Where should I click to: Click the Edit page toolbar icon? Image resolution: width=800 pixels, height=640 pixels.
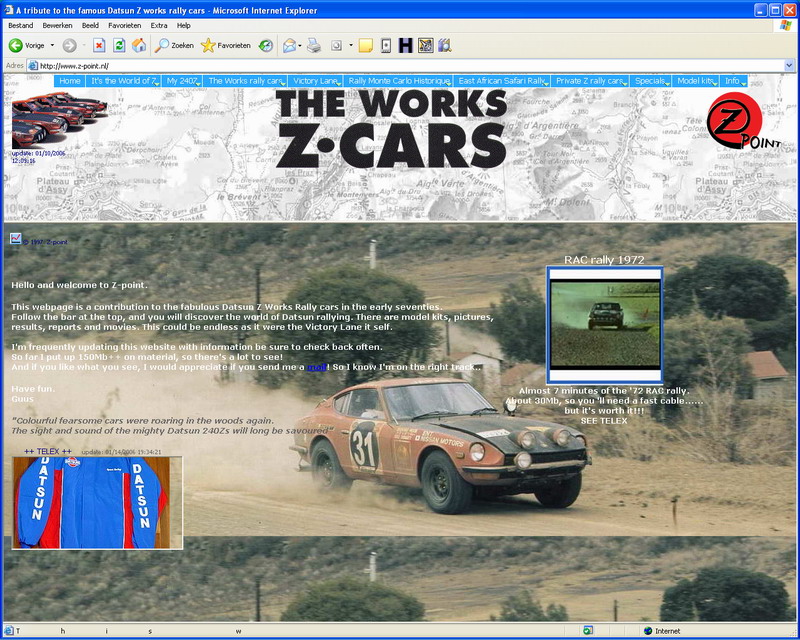[x=336, y=45]
